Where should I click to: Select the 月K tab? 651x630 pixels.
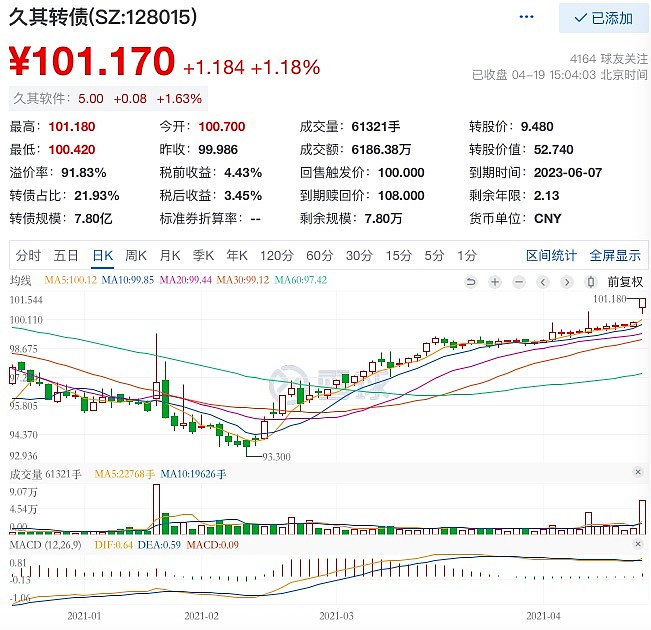click(x=170, y=255)
